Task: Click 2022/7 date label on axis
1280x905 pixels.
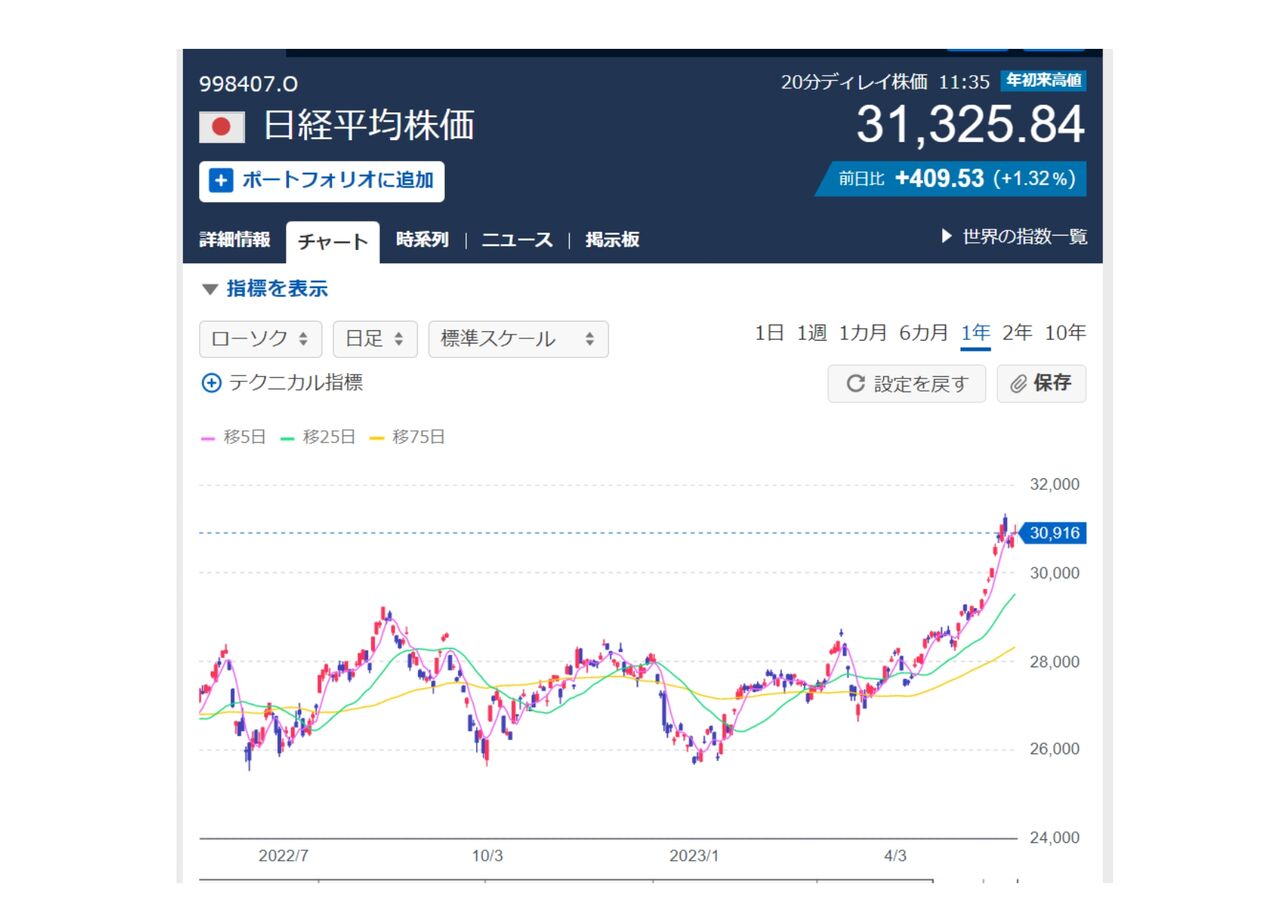Action: pyautogui.click(x=284, y=856)
